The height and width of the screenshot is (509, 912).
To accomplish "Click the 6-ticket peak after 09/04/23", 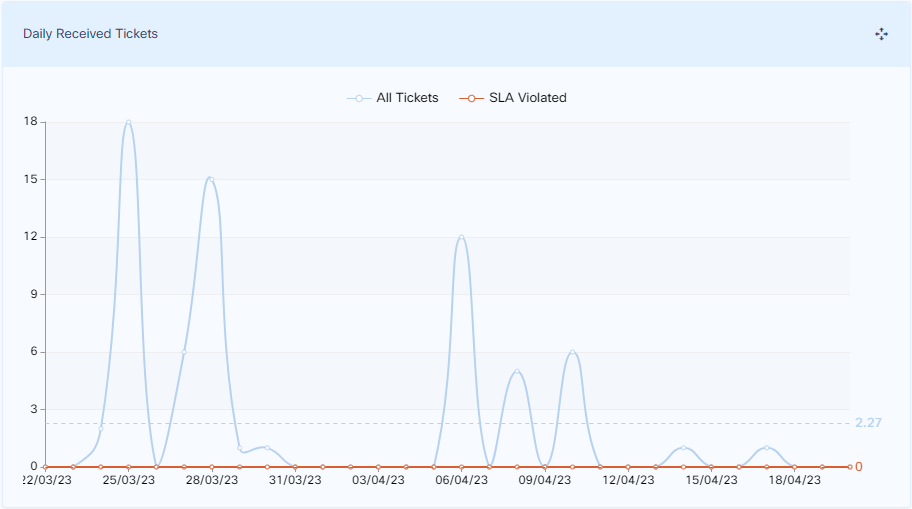I will coord(572,352).
